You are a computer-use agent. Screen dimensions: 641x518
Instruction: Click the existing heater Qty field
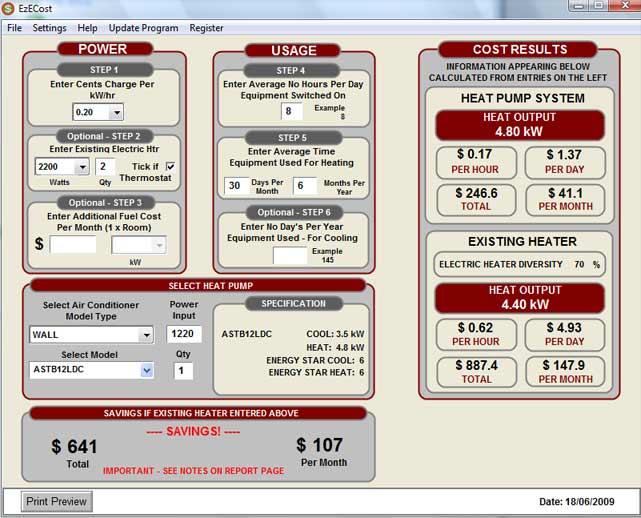coord(106,166)
